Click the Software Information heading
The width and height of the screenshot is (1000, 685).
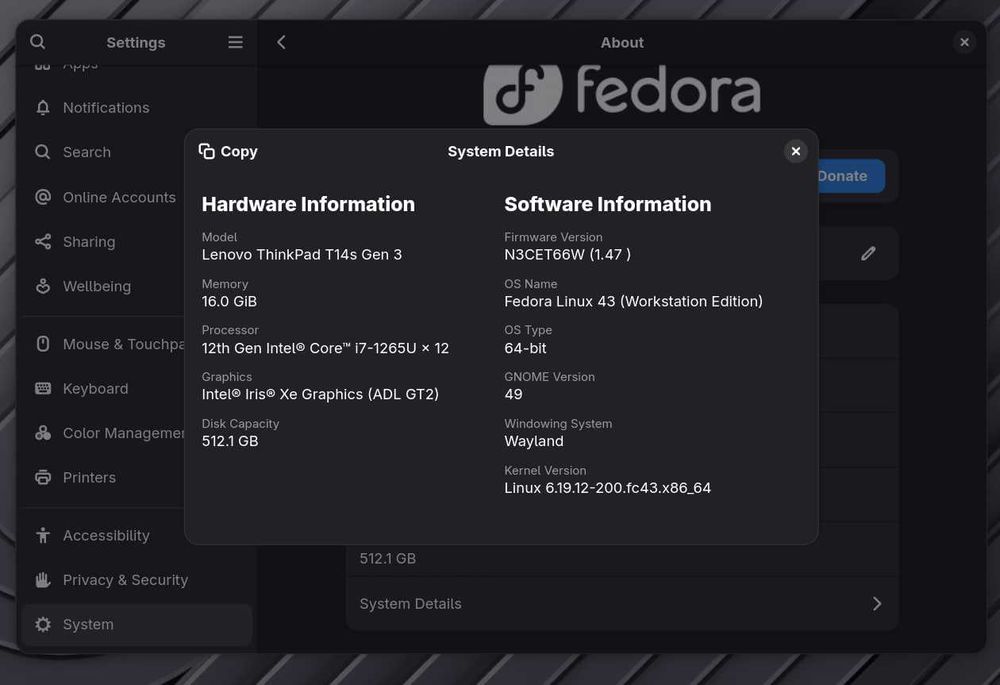pos(607,204)
